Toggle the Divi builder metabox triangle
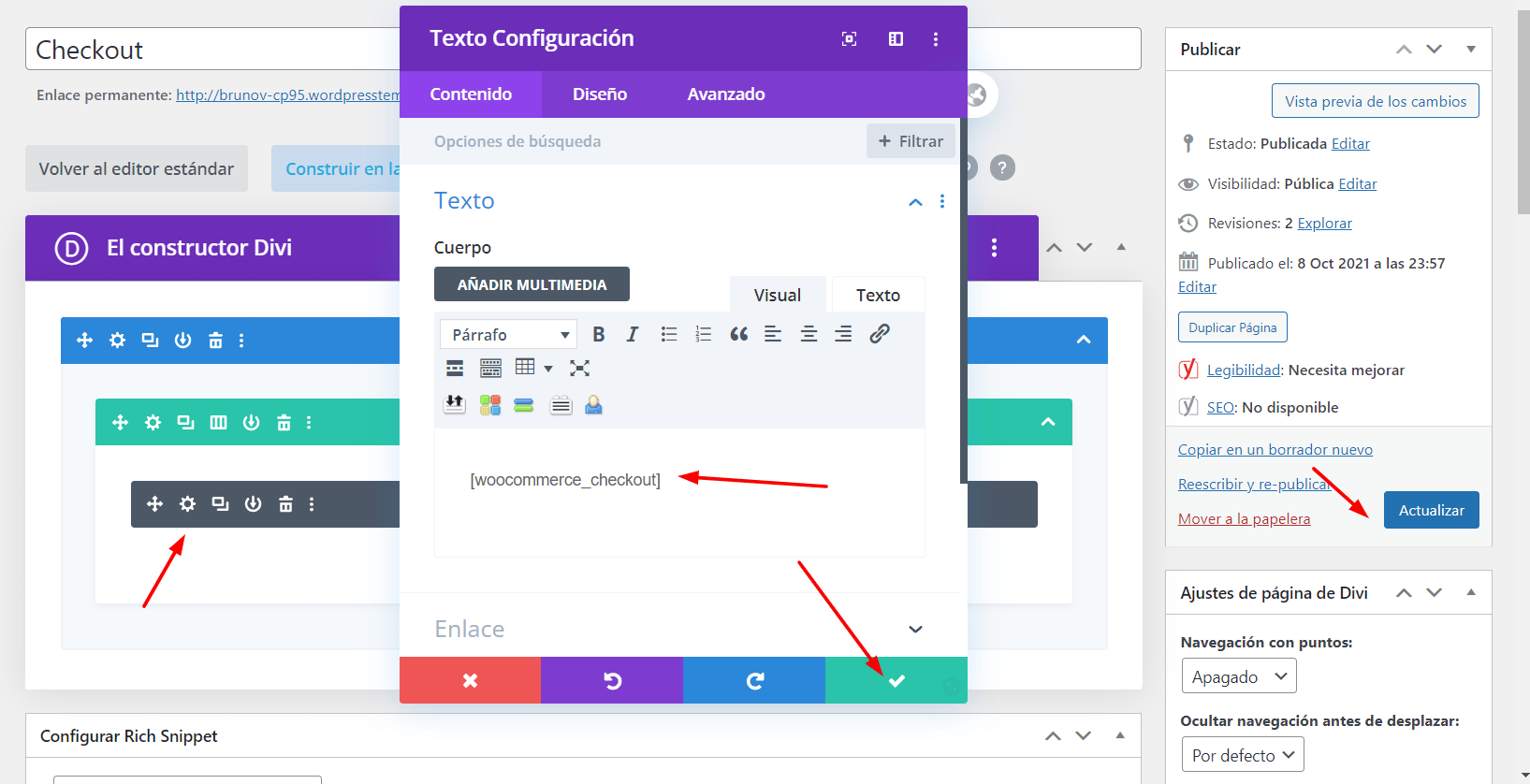The image size is (1530, 784). (1121, 247)
